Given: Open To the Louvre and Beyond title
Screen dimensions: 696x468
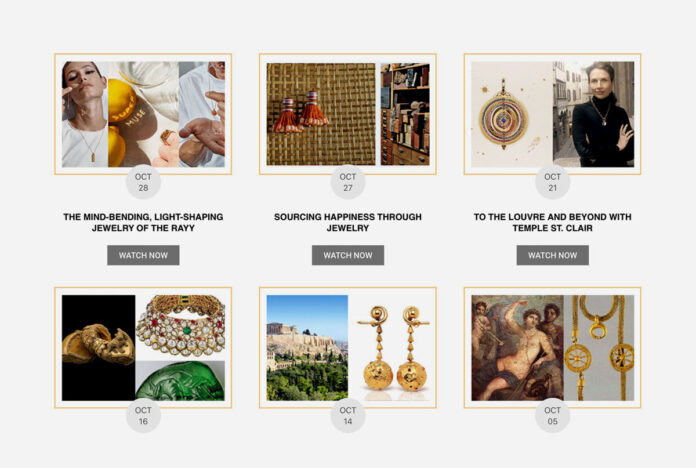Looking at the screenshot, I should (x=552, y=222).
